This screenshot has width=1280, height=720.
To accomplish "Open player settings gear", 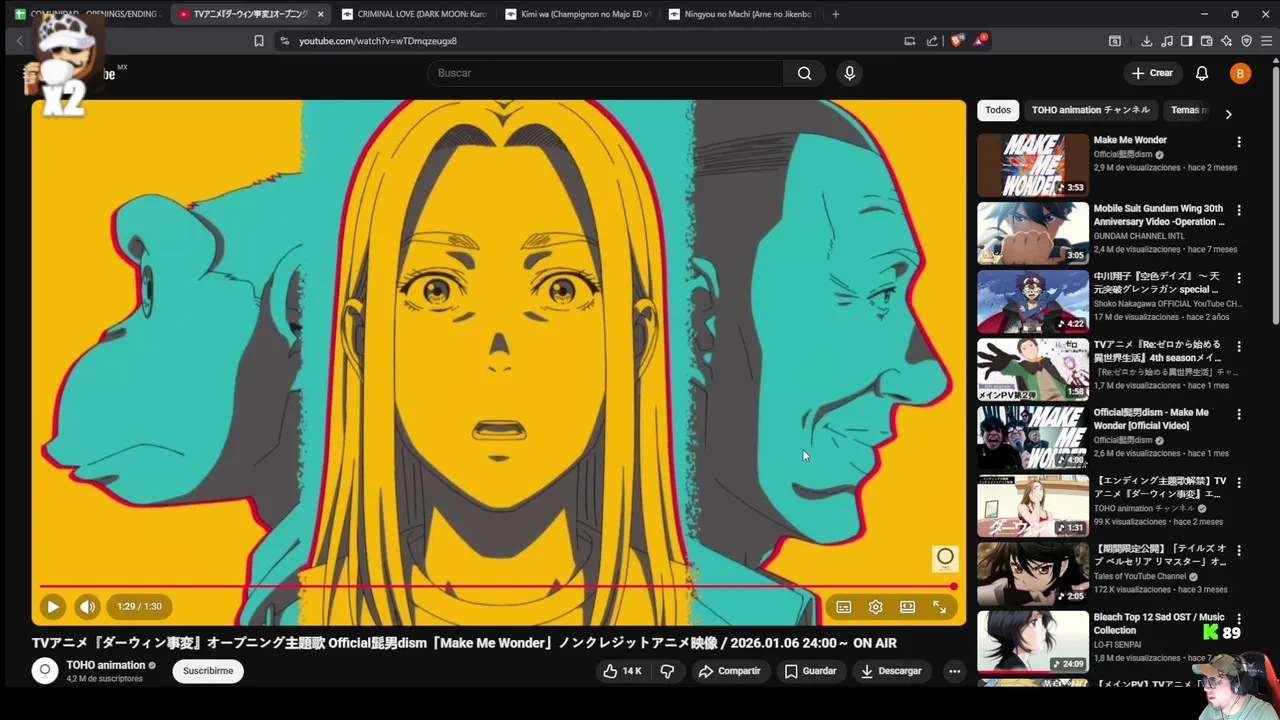I will click(876, 607).
